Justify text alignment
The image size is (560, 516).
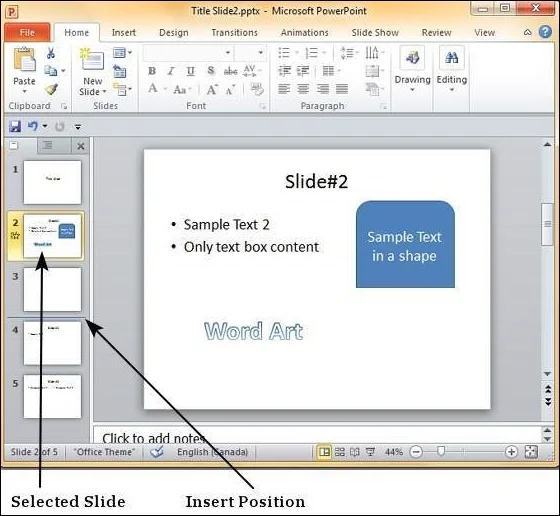tap(342, 89)
